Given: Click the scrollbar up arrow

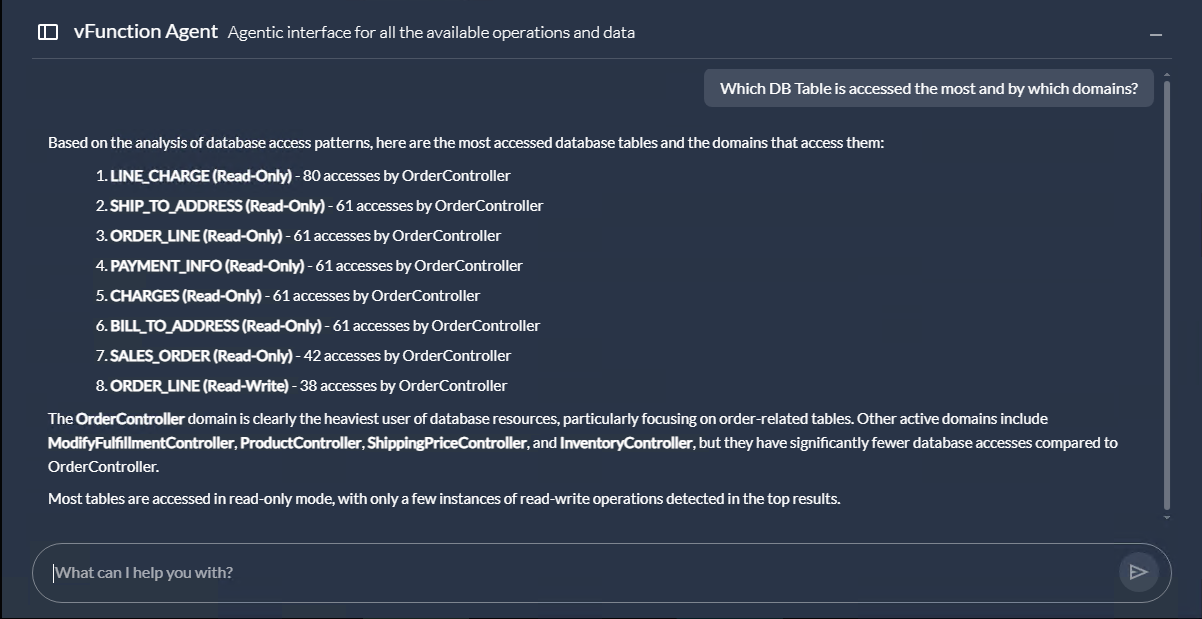Looking at the screenshot, I should coord(1166,73).
